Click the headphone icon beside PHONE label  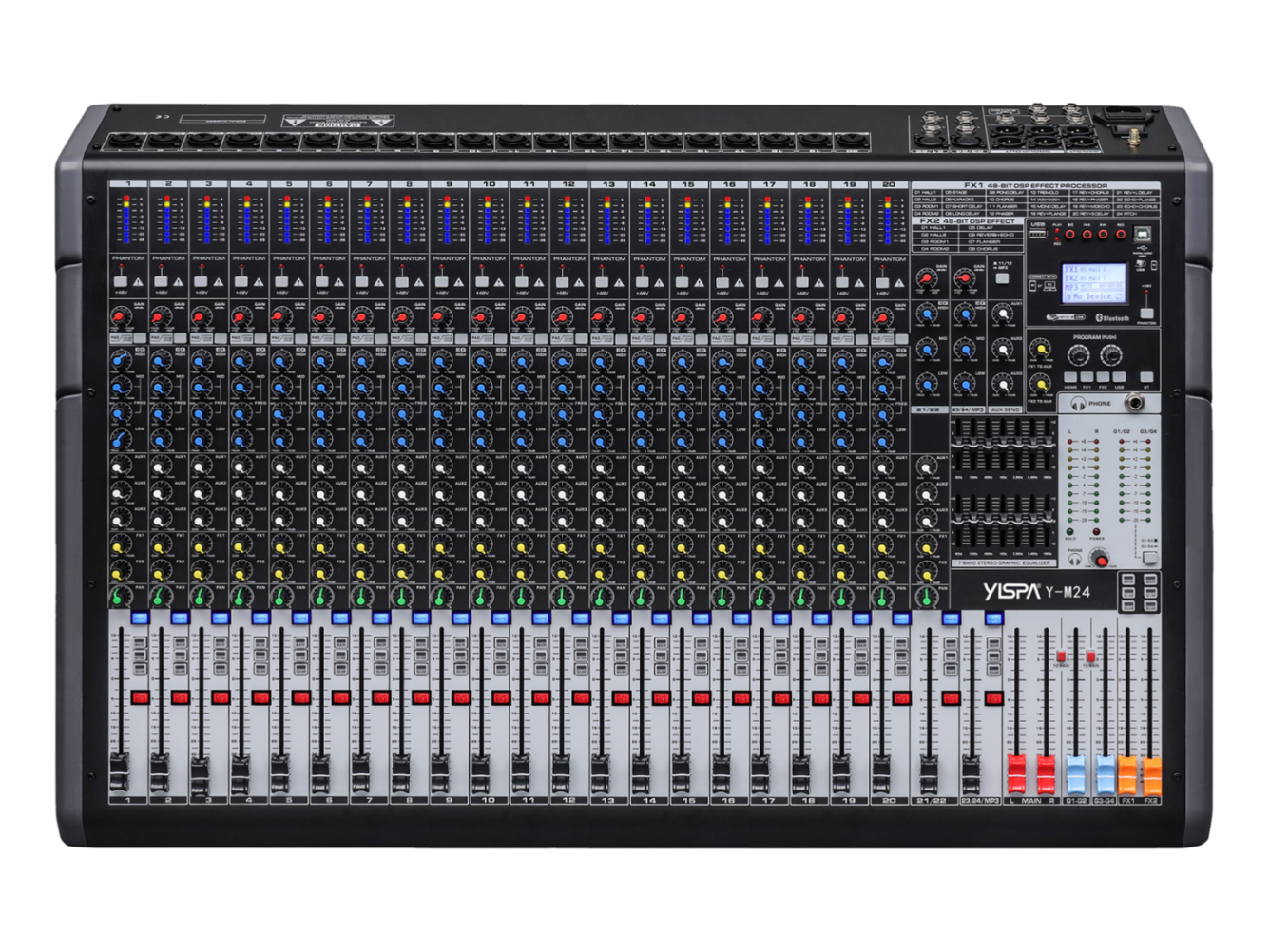pyautogui.click(x=1077, y=404)
